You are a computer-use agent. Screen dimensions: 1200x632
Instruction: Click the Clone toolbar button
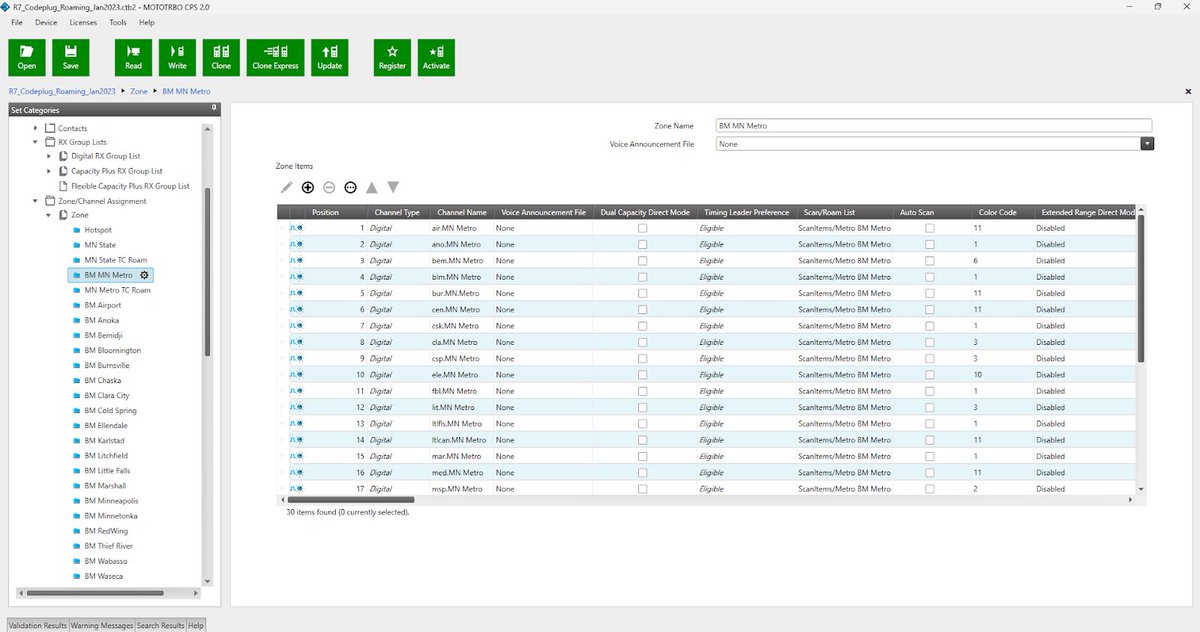[221, 57]
